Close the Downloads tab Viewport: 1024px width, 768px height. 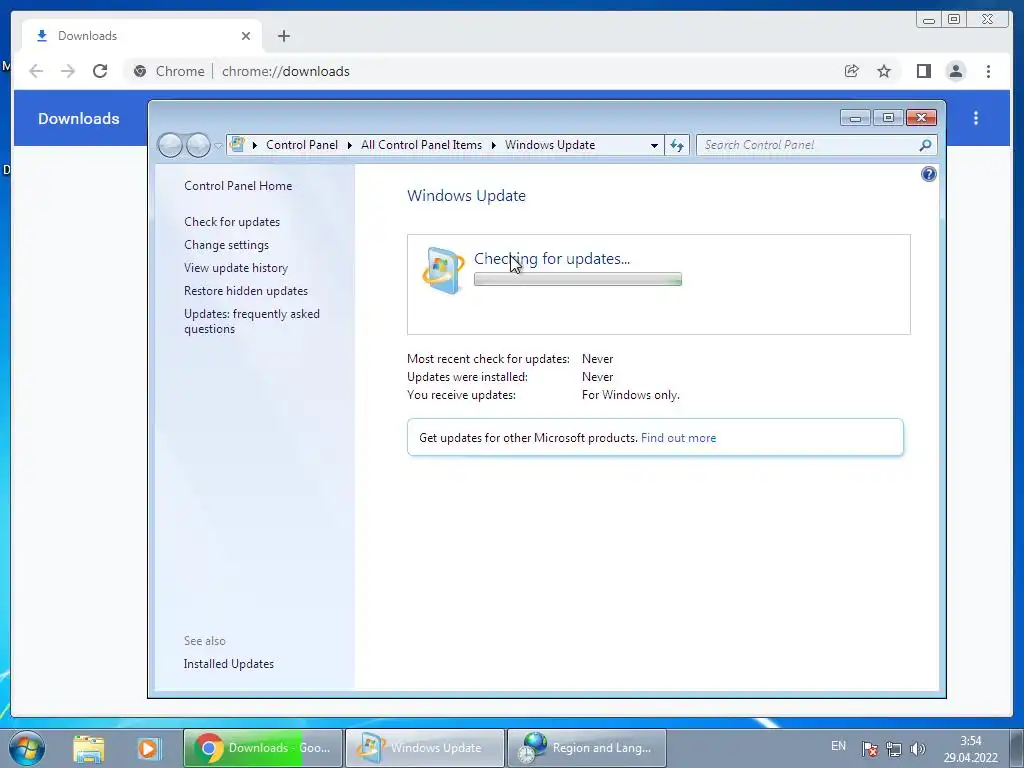pyautogui.click(x=246, y=36)
